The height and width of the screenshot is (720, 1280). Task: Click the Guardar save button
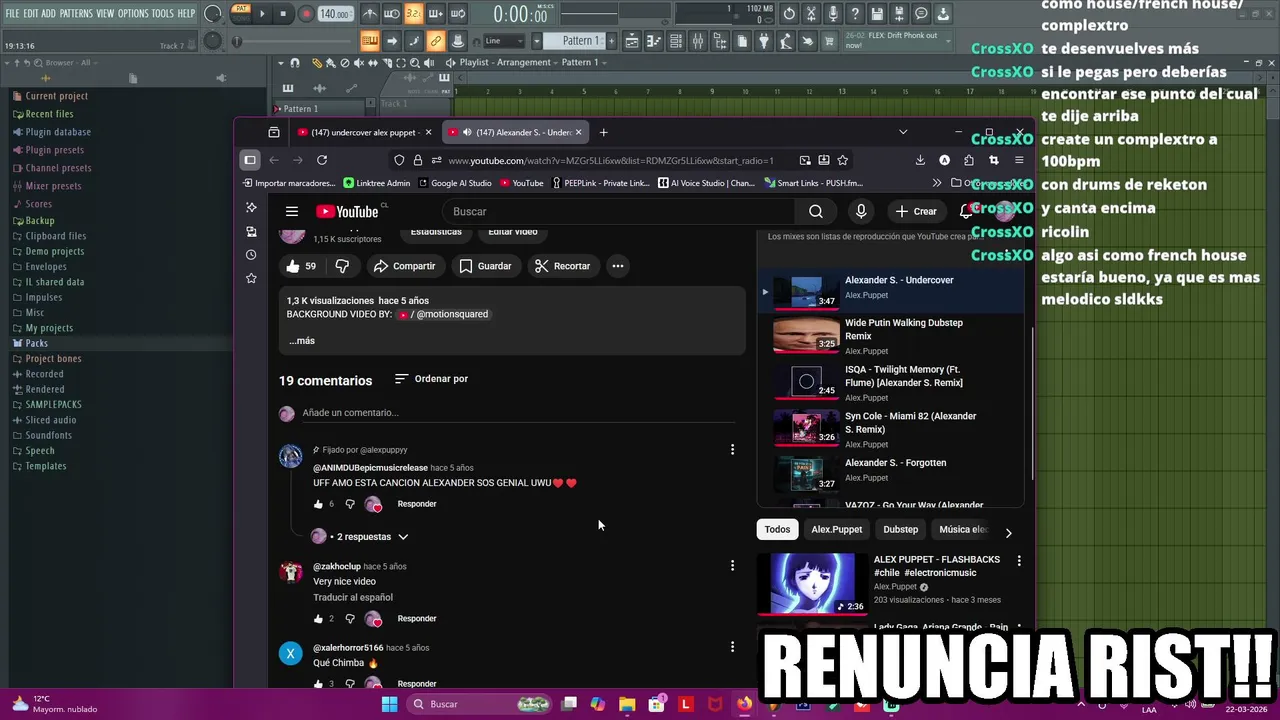coord(485,266)
